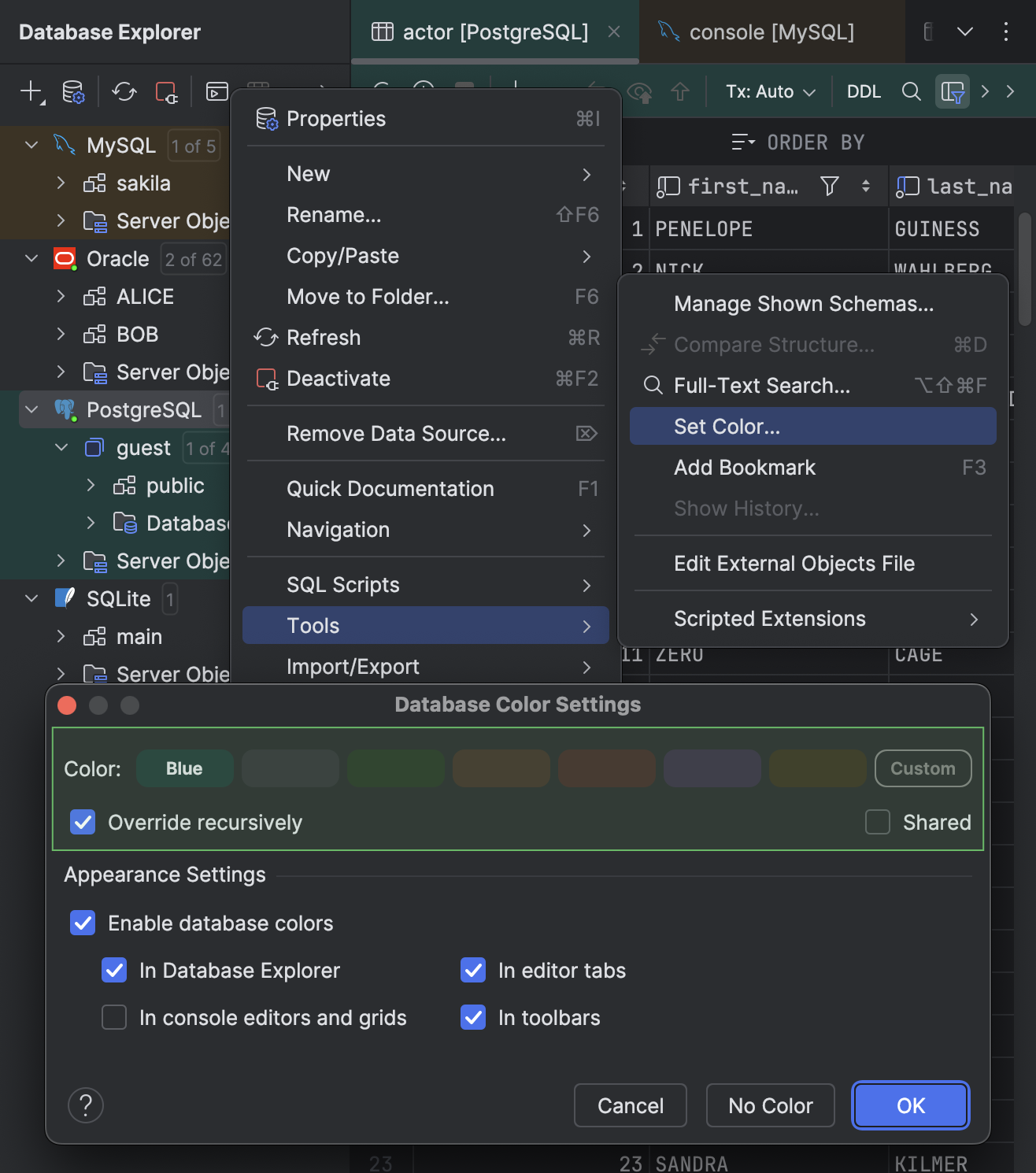Check In console editors and grids
This screenshot has width=1036, height=1173.
point(114,1018)
